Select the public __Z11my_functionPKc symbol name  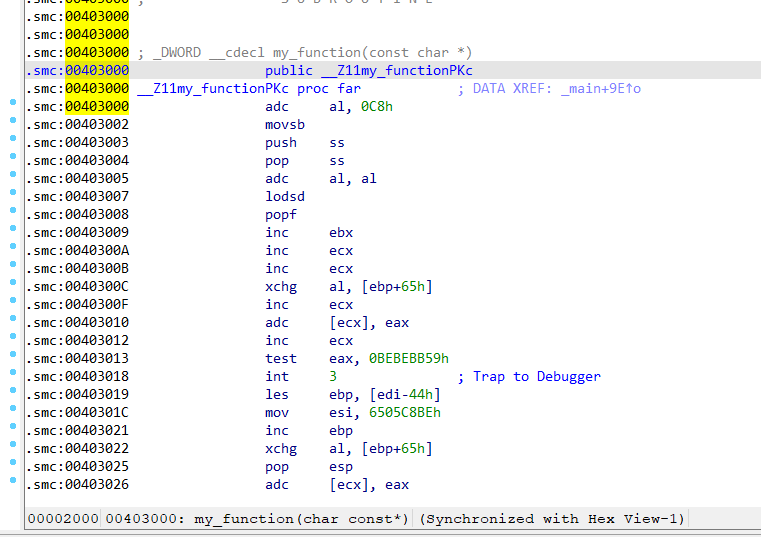[x=397, y=71]
